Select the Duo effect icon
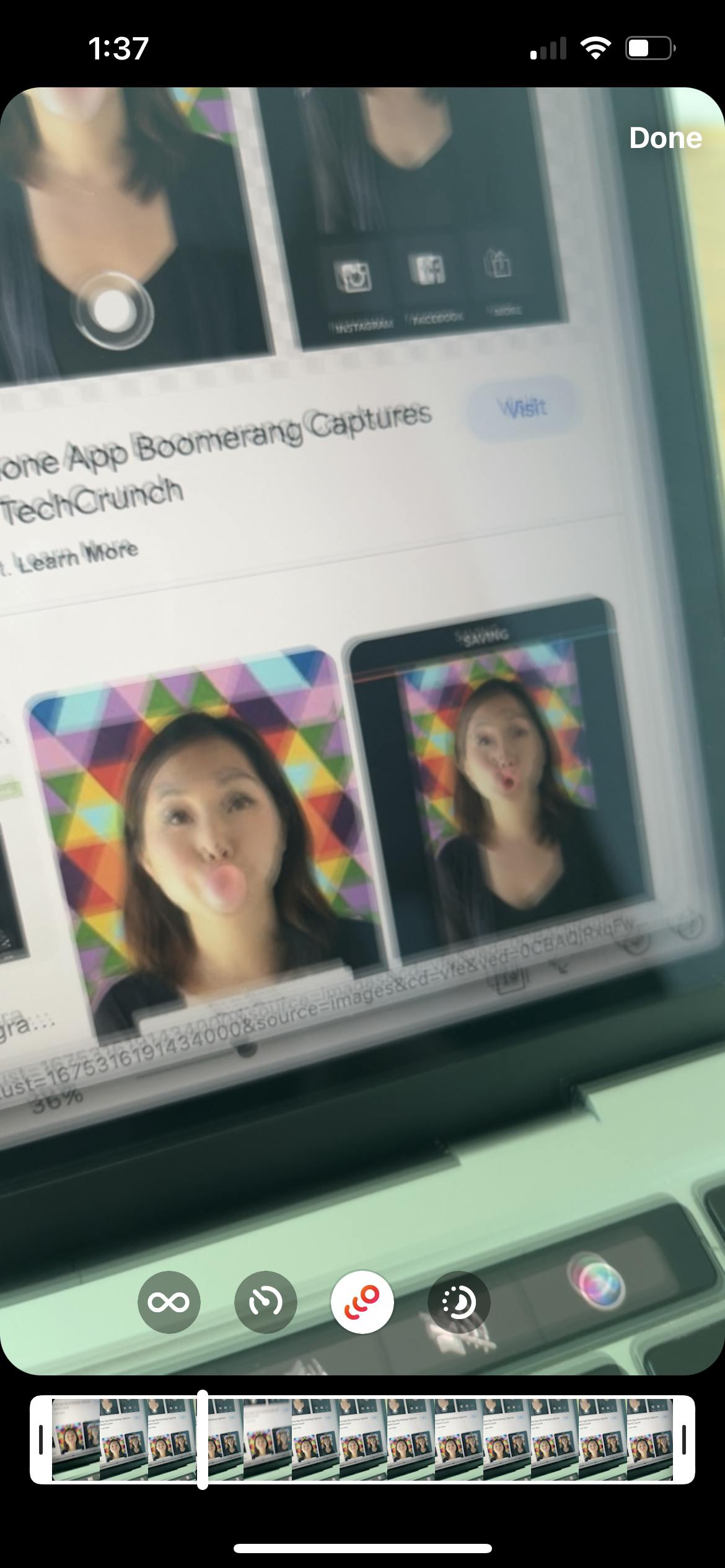This screenshot has width=725, height=1568. tap(459, 1302)
